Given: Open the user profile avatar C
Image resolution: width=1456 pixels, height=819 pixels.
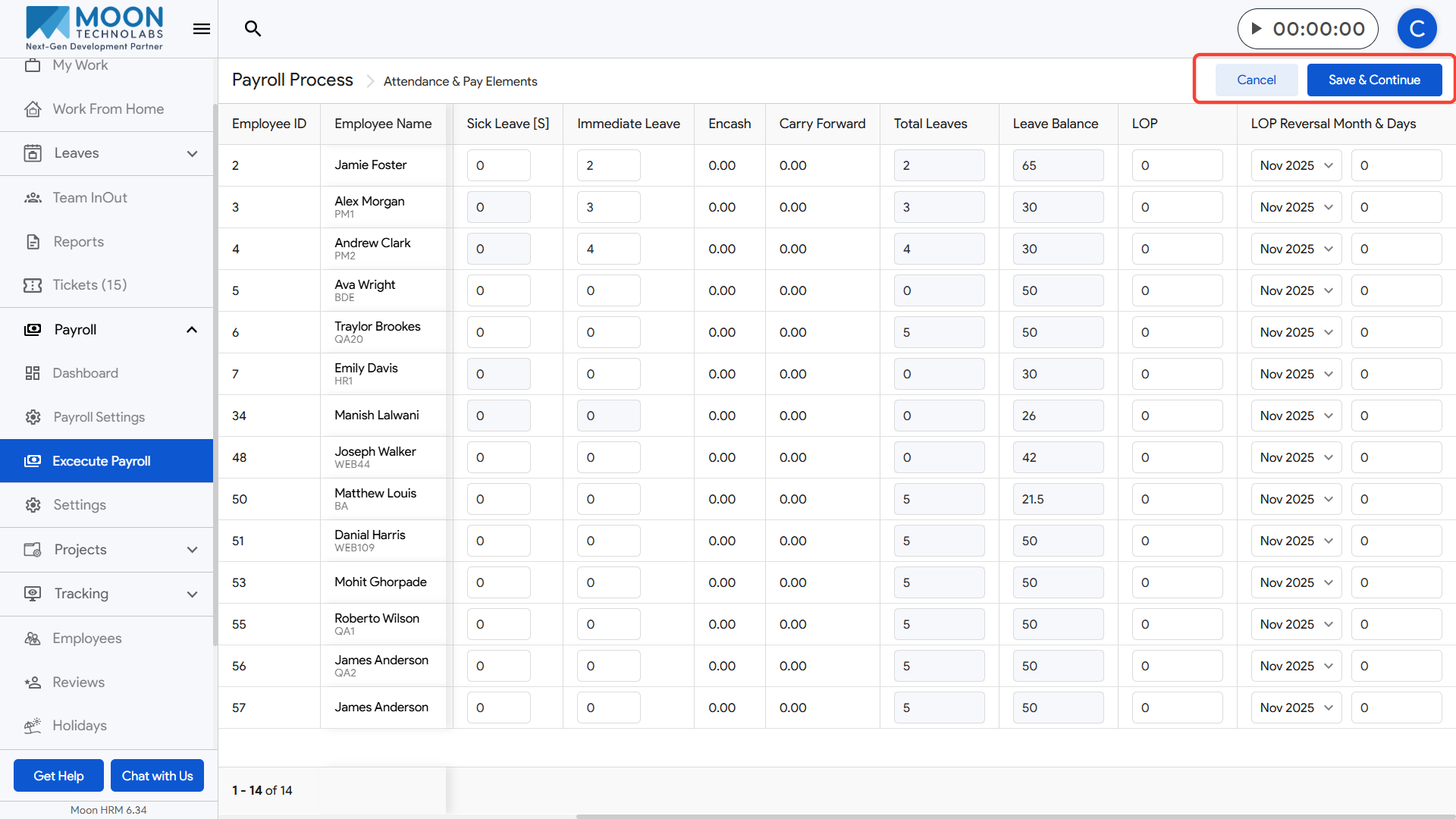Looking at the screenshot, I should tap(1417, 29).
